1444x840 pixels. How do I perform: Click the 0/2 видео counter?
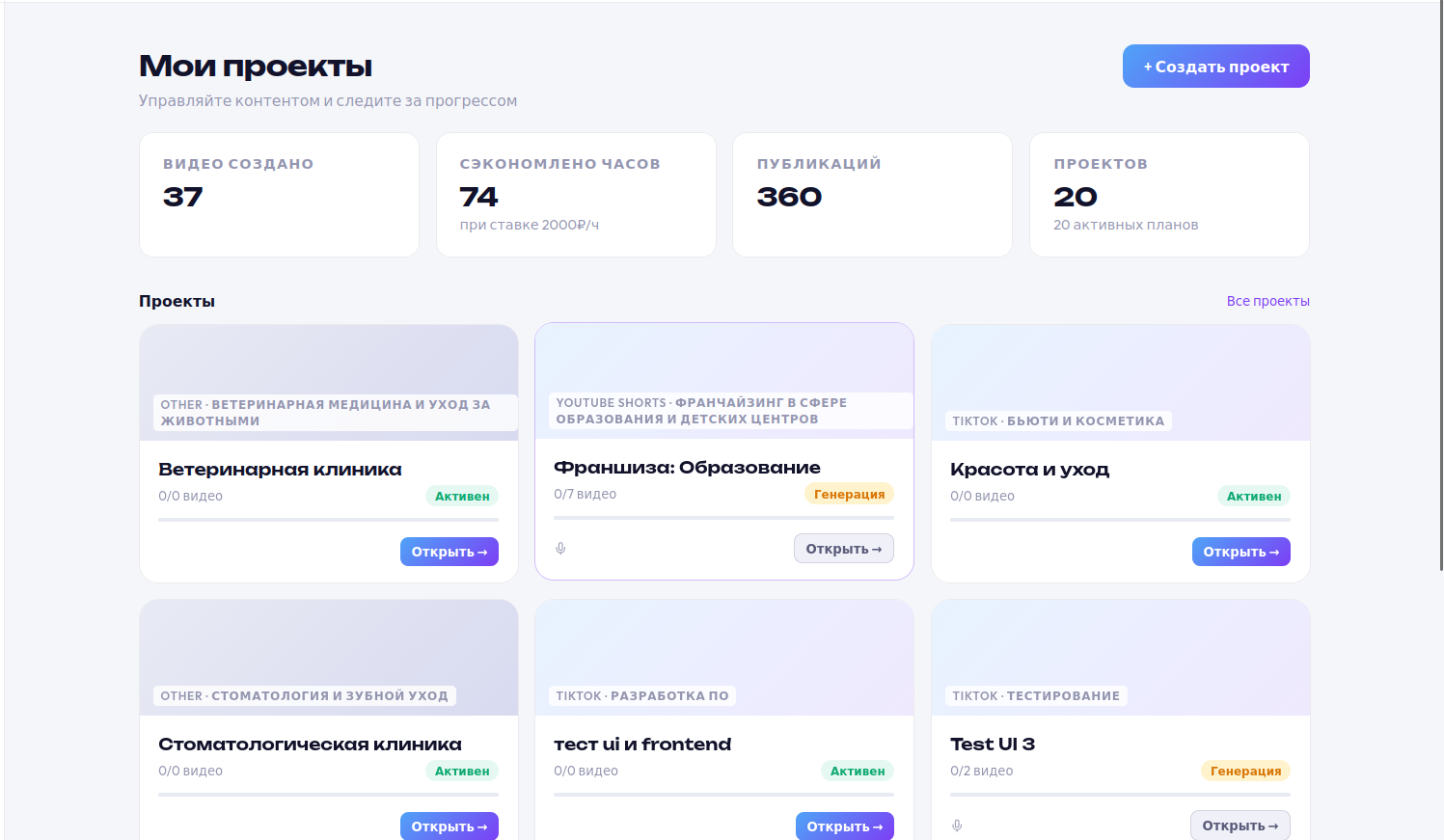(x=981, y=771)
